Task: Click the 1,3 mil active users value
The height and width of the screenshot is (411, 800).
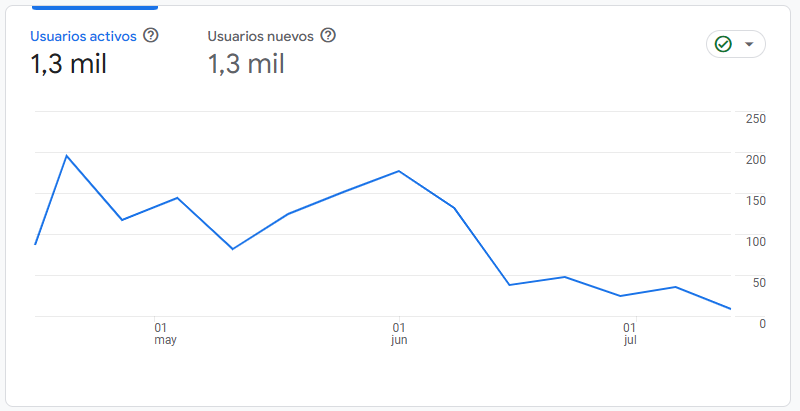Action: (68, 65)
